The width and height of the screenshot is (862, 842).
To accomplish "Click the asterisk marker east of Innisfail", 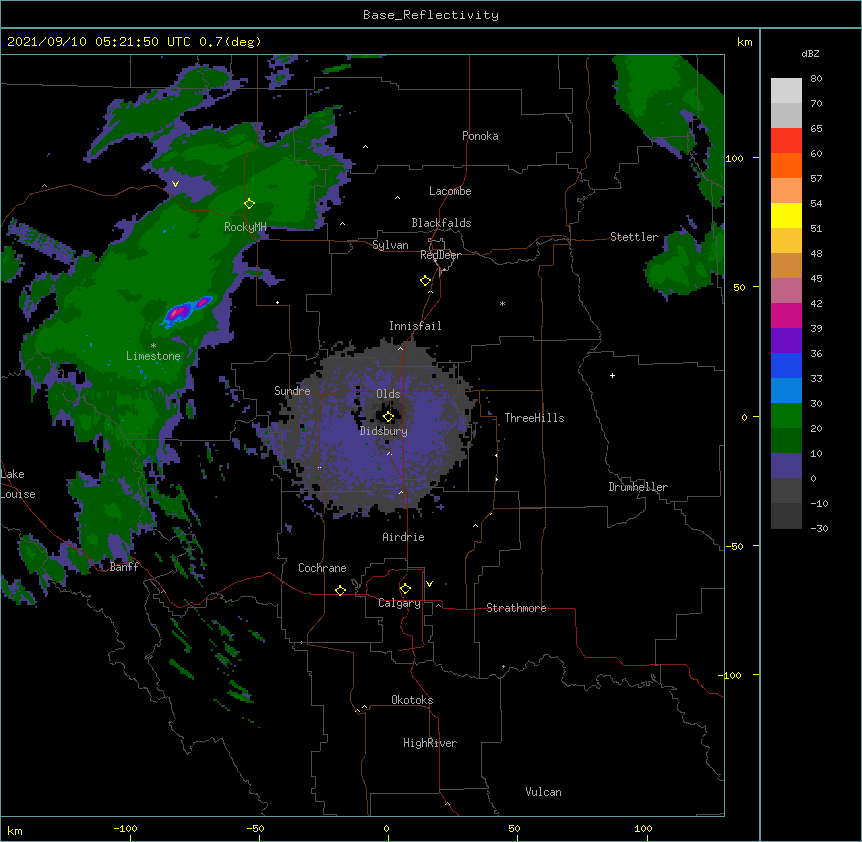I will tap(502, 303).
